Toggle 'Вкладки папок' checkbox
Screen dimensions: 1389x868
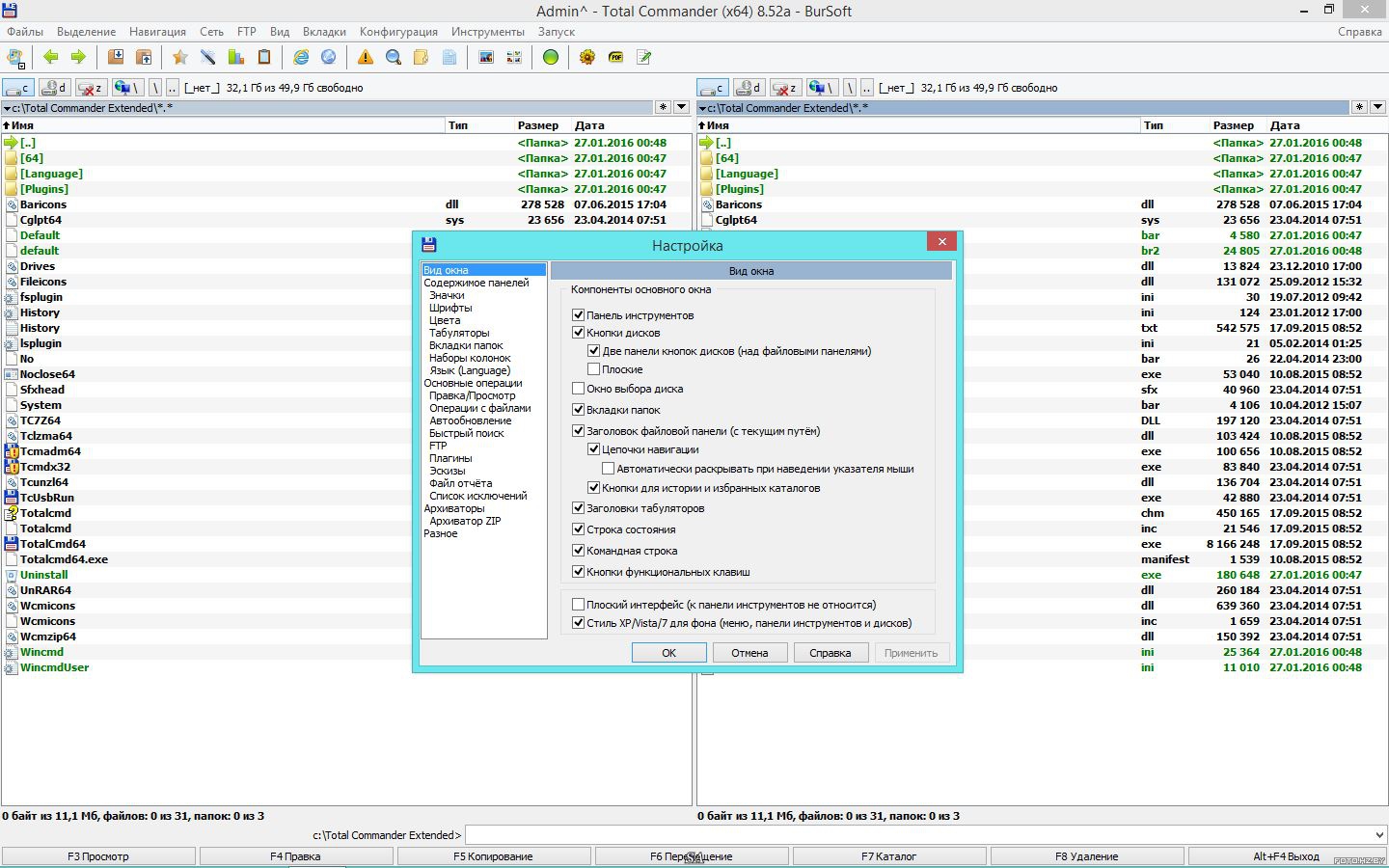tap(579, 409)
